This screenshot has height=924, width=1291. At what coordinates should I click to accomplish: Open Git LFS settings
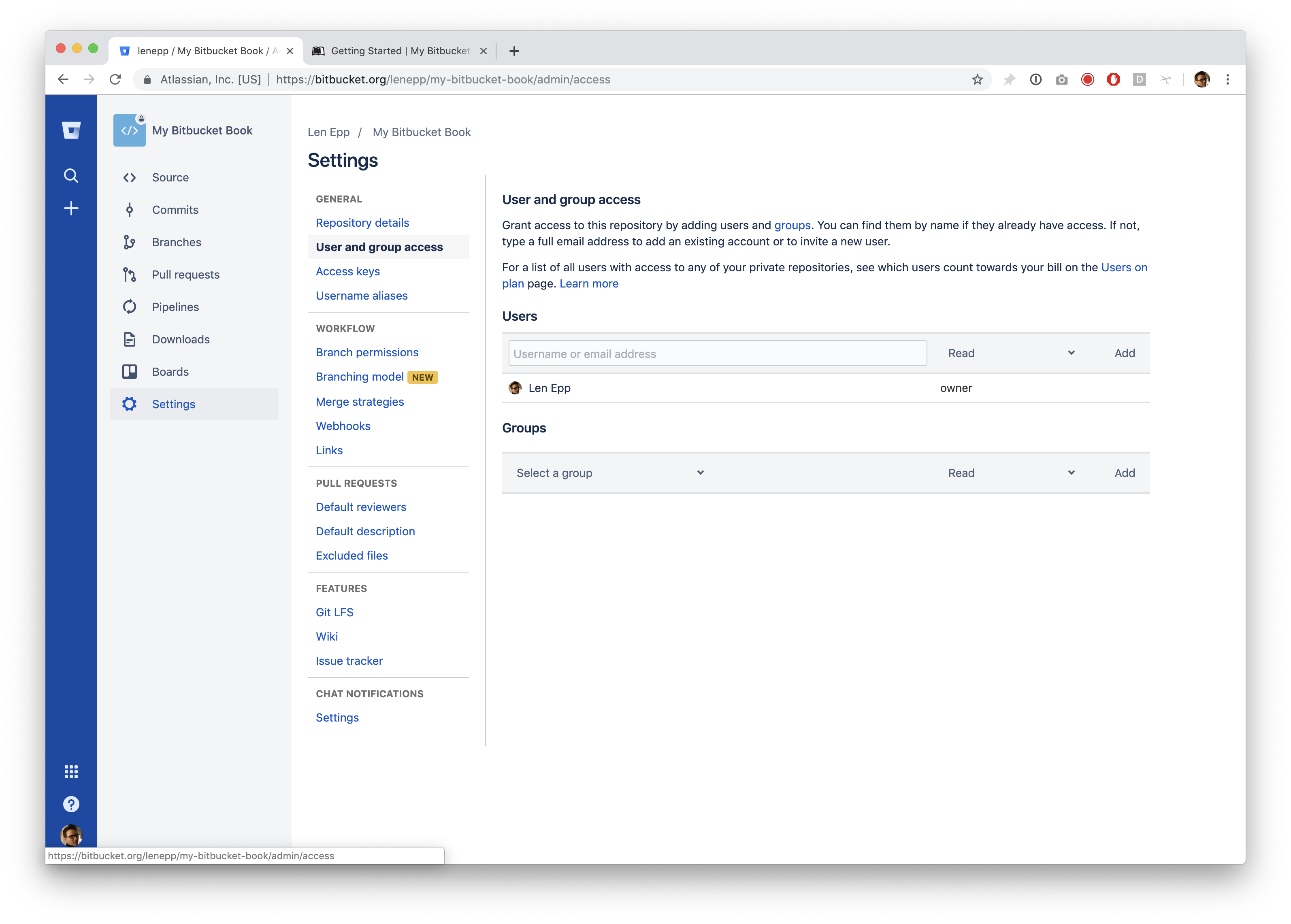[x=334, y=612]
